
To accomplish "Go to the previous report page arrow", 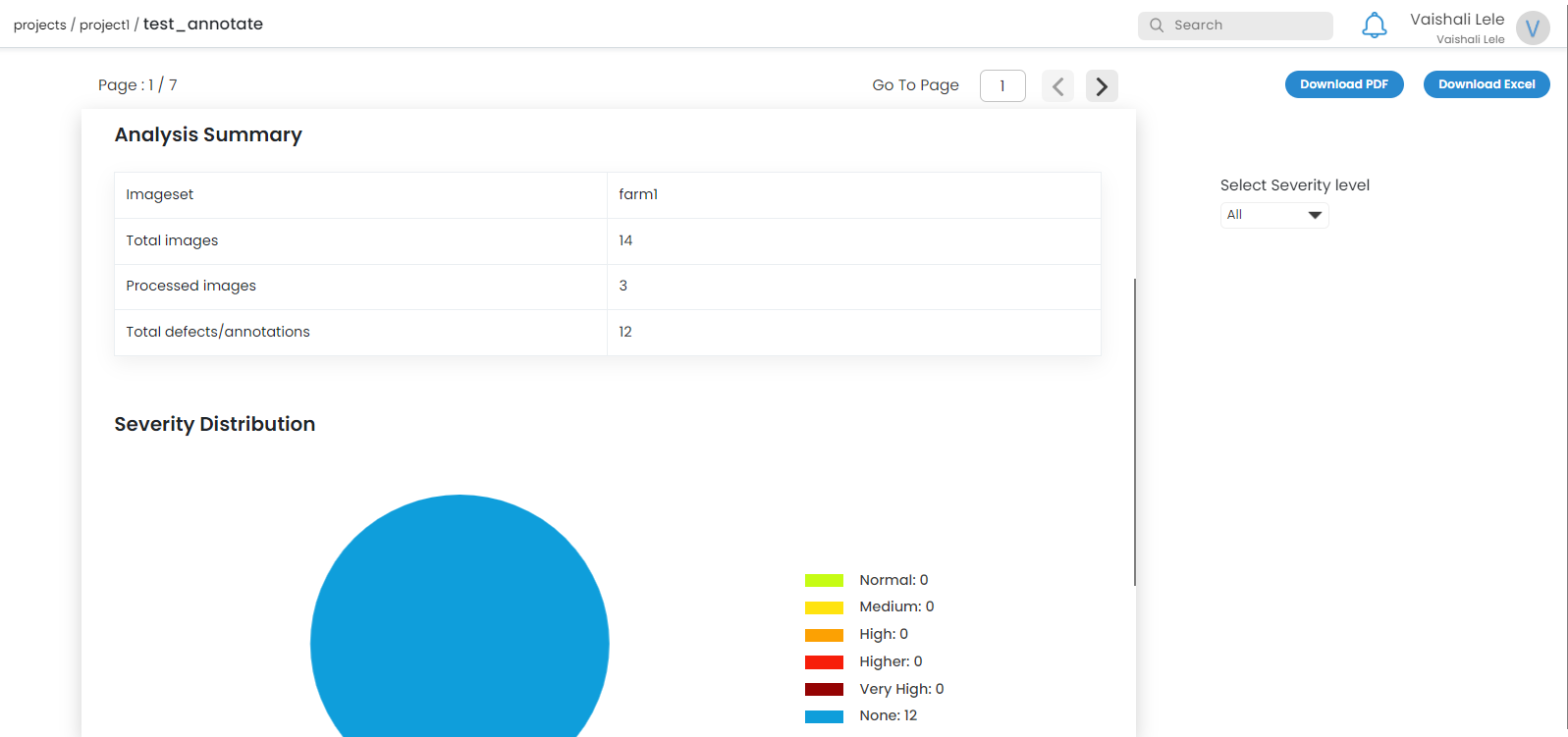I will pos(1057,86).
